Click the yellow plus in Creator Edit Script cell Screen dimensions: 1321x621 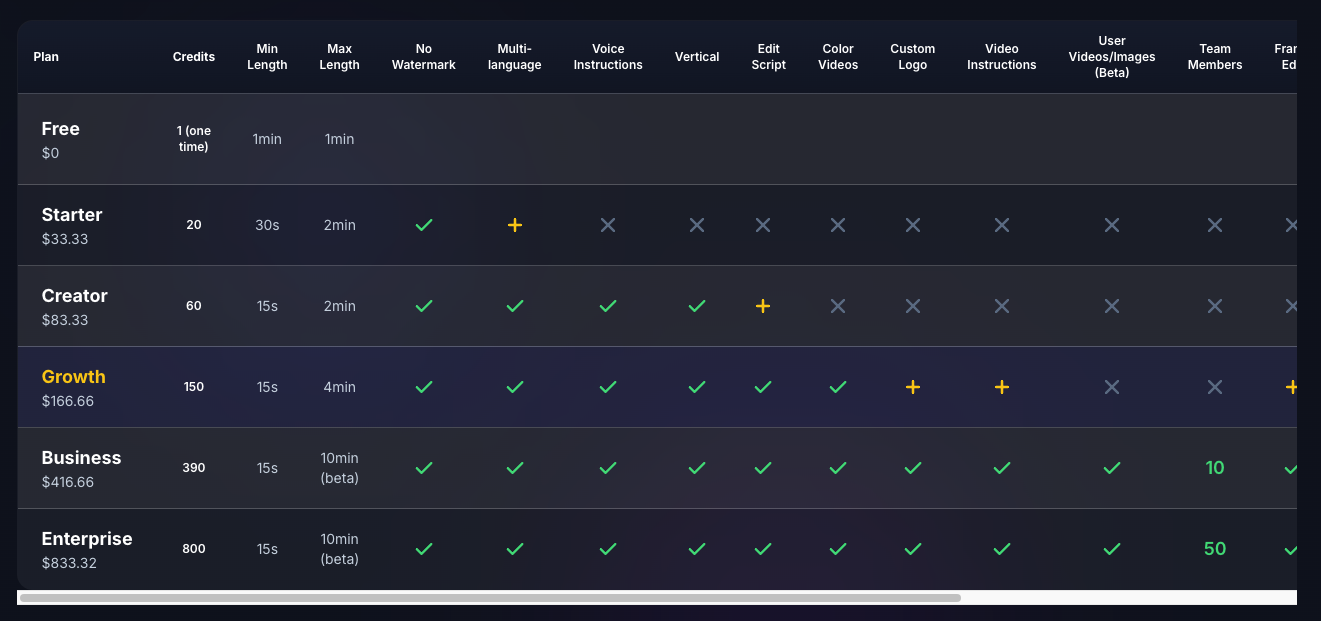click(763, 306)
